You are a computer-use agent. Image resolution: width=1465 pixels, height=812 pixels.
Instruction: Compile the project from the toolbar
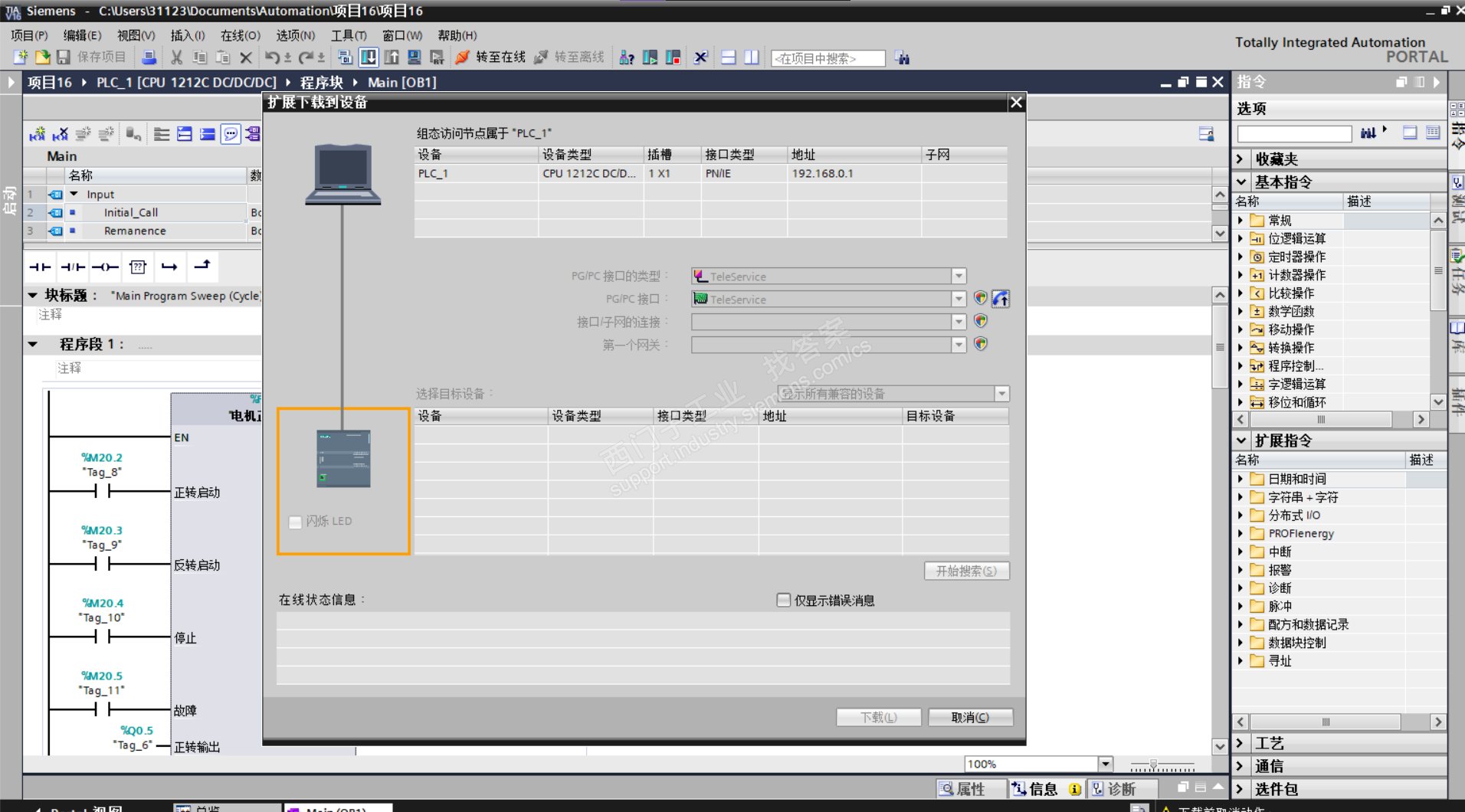click(345, 57)
